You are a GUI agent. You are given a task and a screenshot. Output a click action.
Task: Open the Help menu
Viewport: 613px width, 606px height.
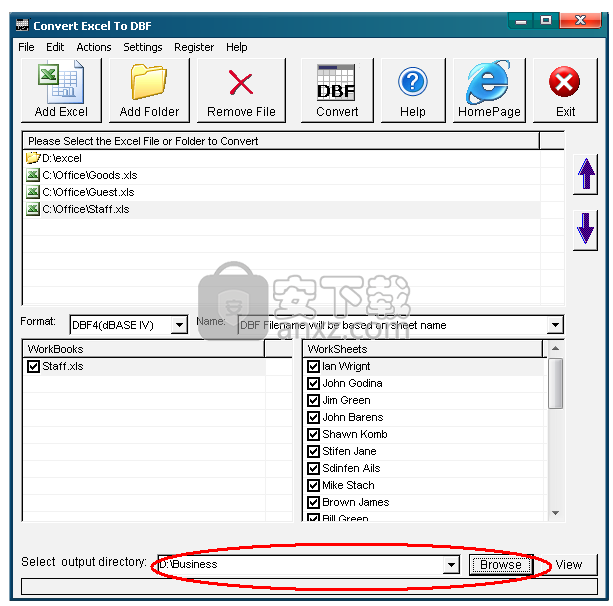(x=237, y=47)
